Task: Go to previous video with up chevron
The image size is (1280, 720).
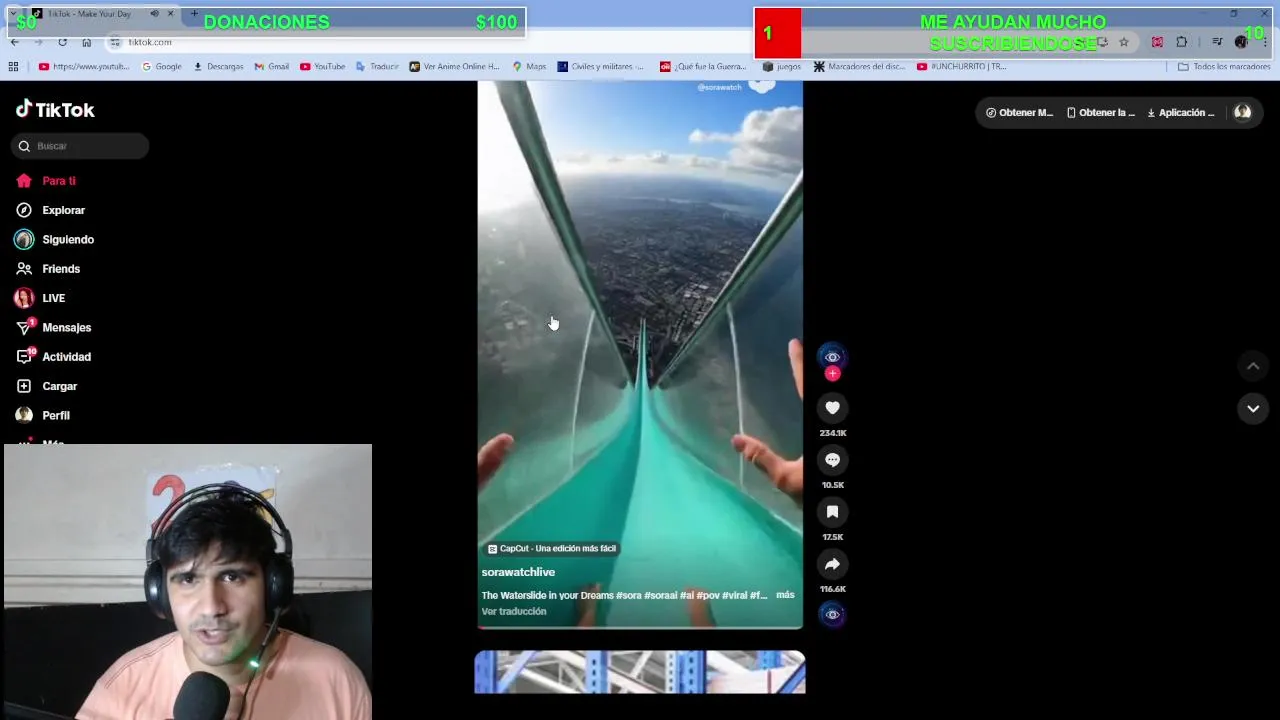Action: click(x=1253, y=366)
